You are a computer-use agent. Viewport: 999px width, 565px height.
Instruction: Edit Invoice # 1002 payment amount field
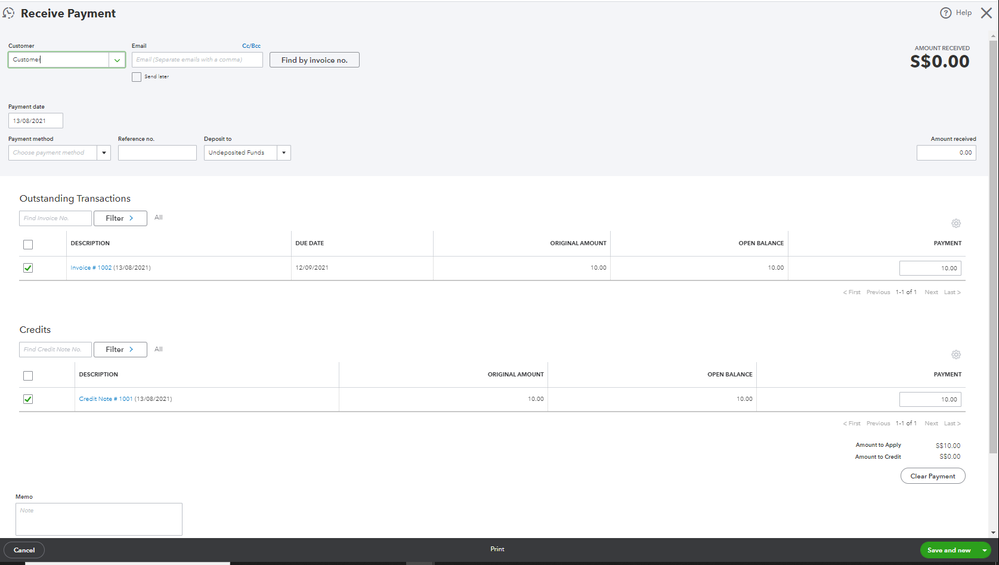[x=930, y=268]
